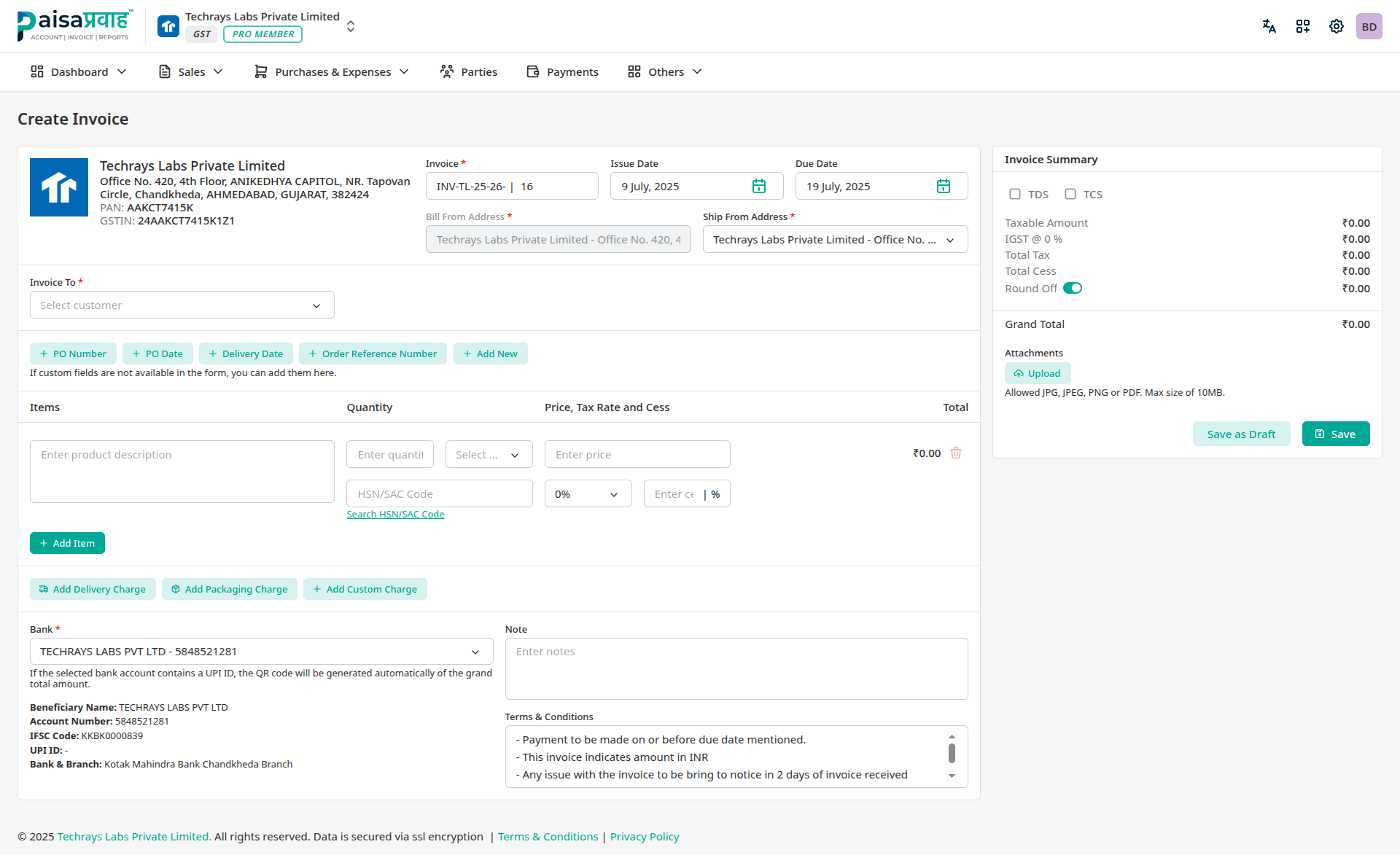Click the PaisaPravah logo
The image size is (1400, 855).
(74, 26)
